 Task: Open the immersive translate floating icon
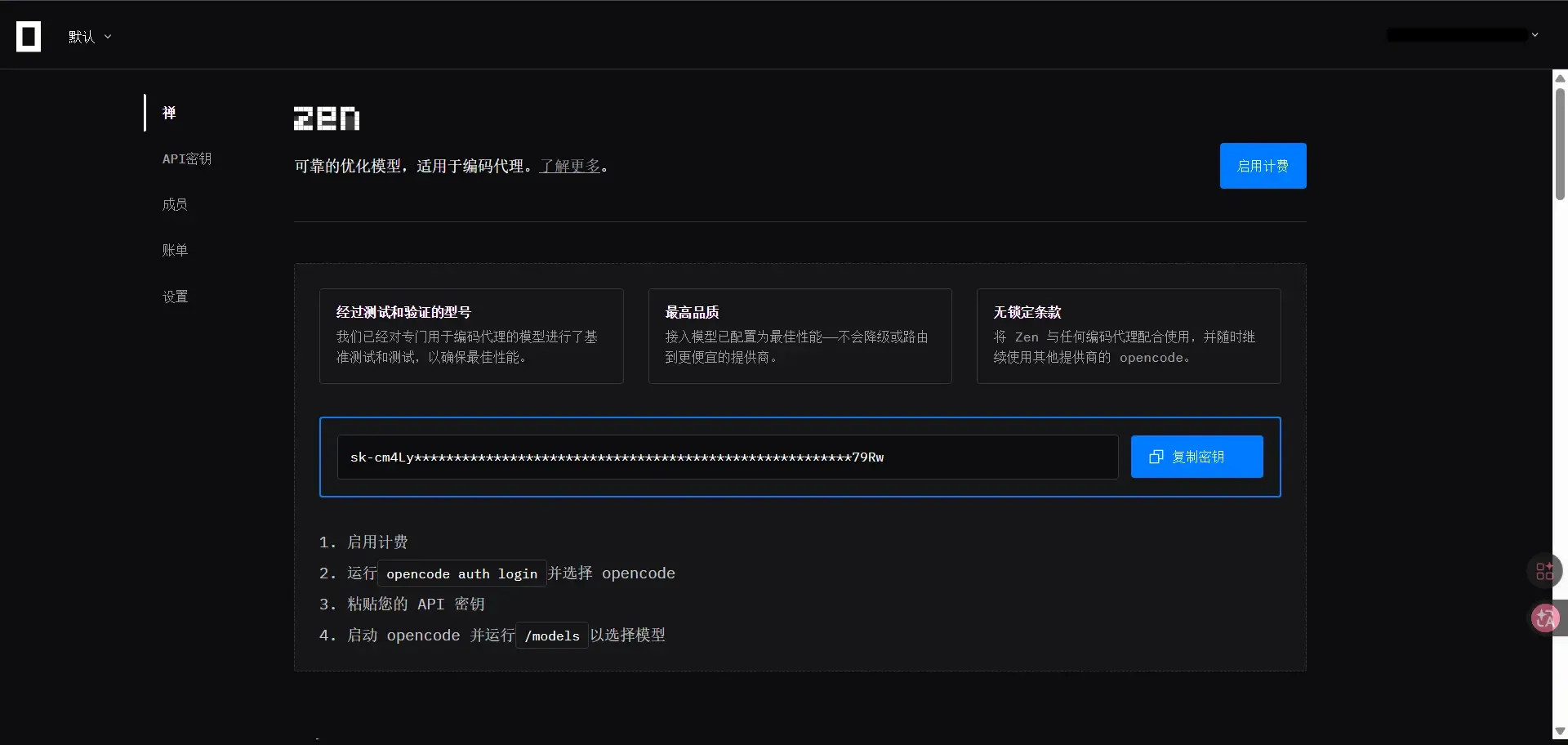click(1545, 618)
